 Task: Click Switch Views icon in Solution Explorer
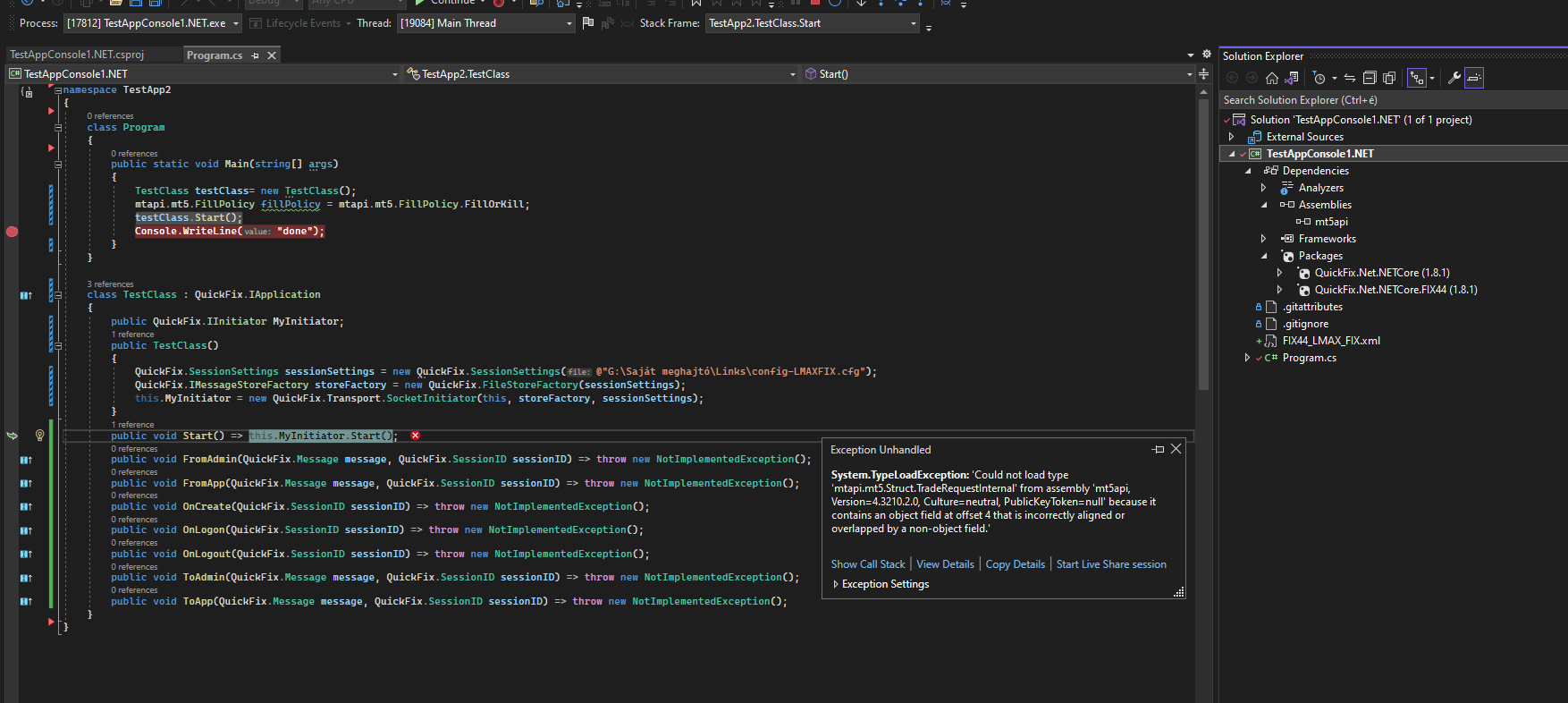(x=1291, y=78)
